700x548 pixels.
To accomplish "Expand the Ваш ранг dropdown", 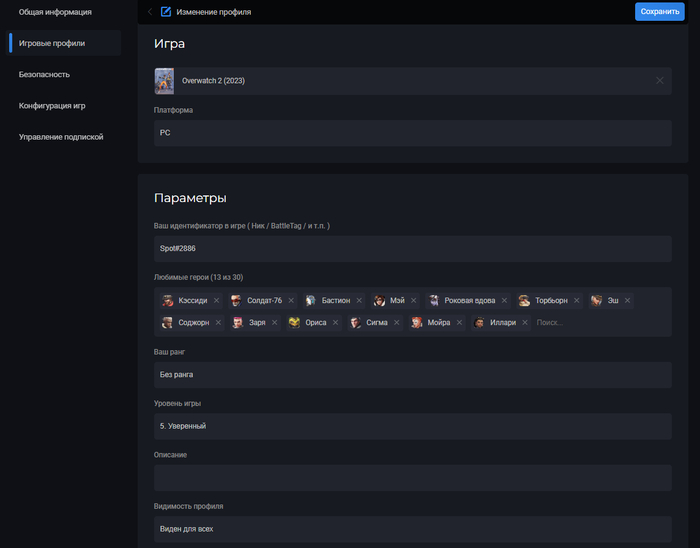I will coord(412,374).
